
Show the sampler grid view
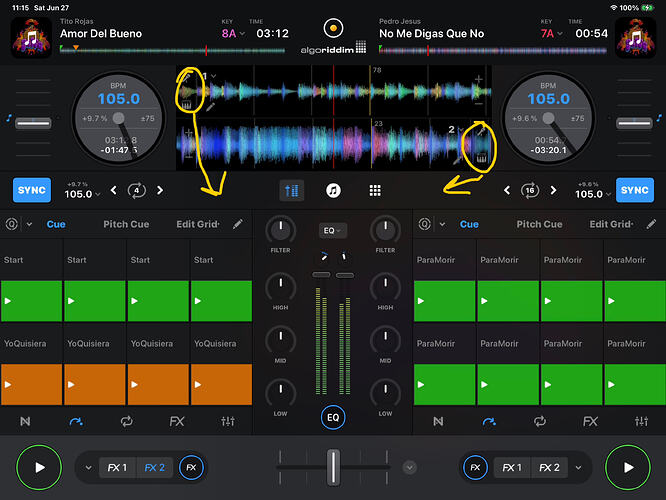tap(375, 190)
